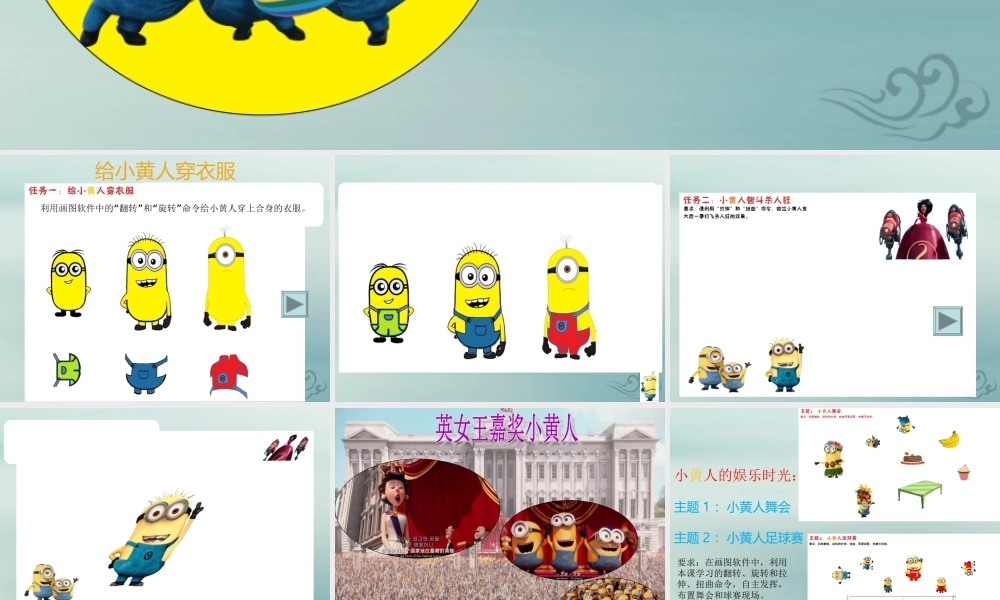
Task: Select the 给小黄人穿衣服 orange title
Action: [x=165, y=170]
